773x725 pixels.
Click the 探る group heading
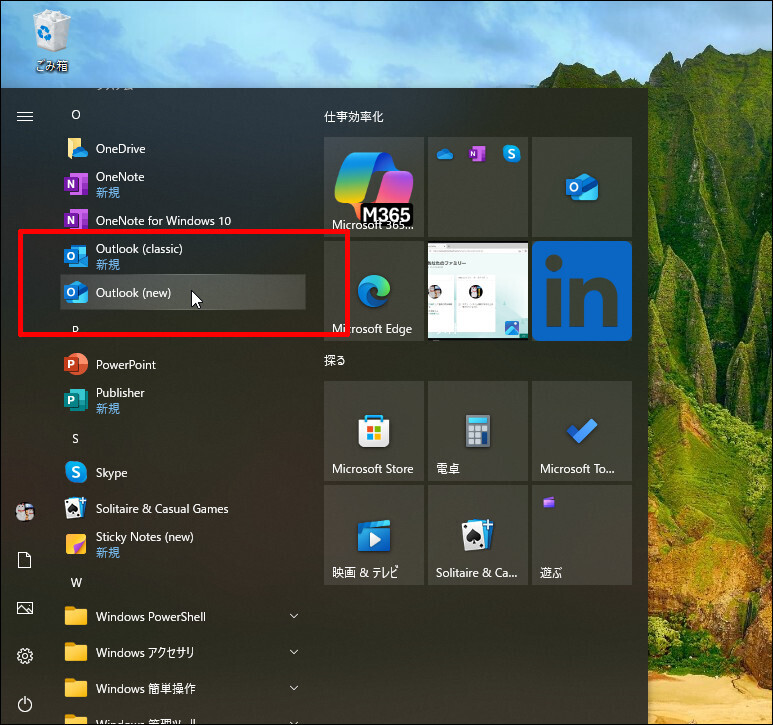334,360
